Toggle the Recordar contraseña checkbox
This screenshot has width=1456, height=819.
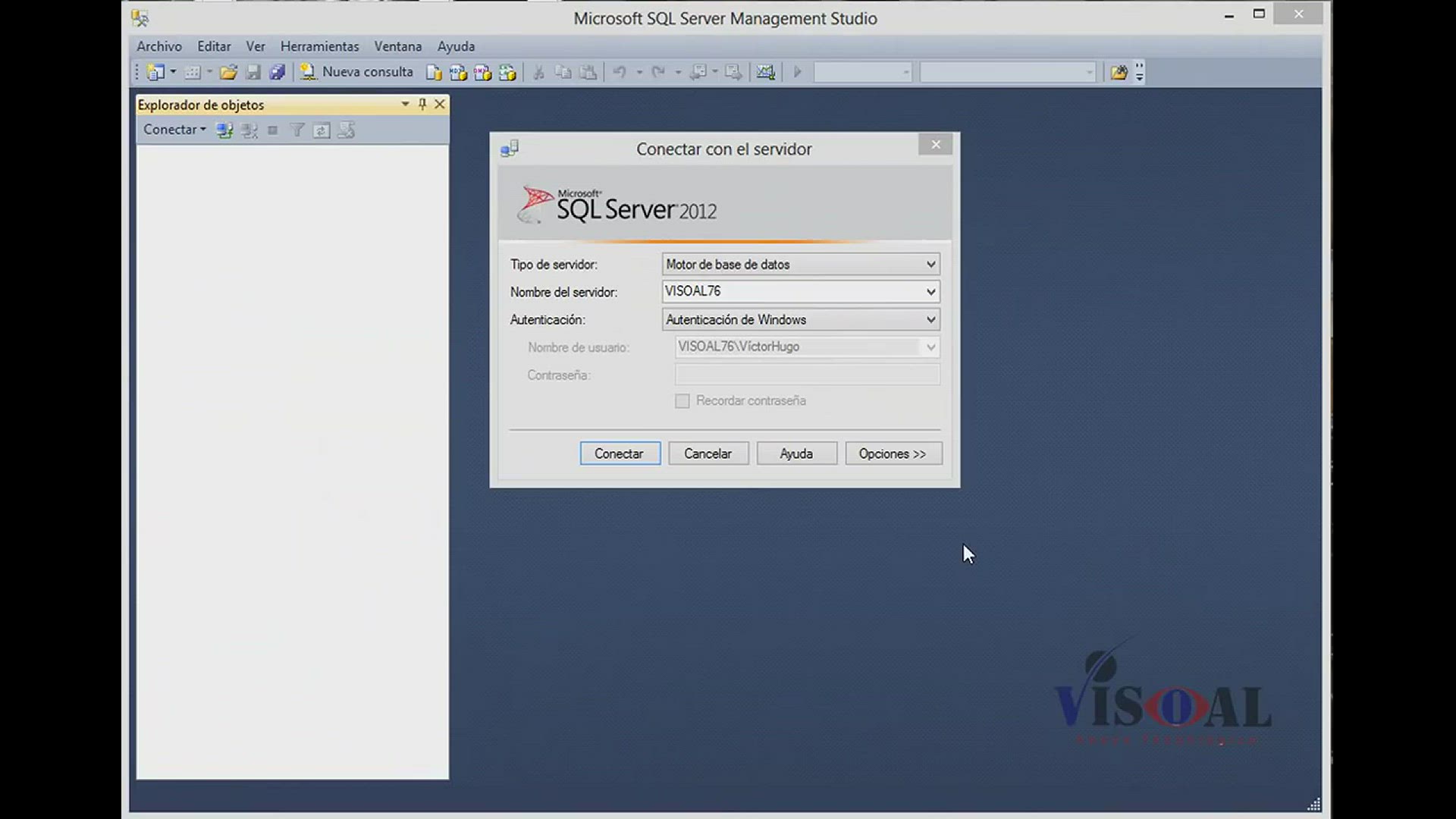coord(682,401)
